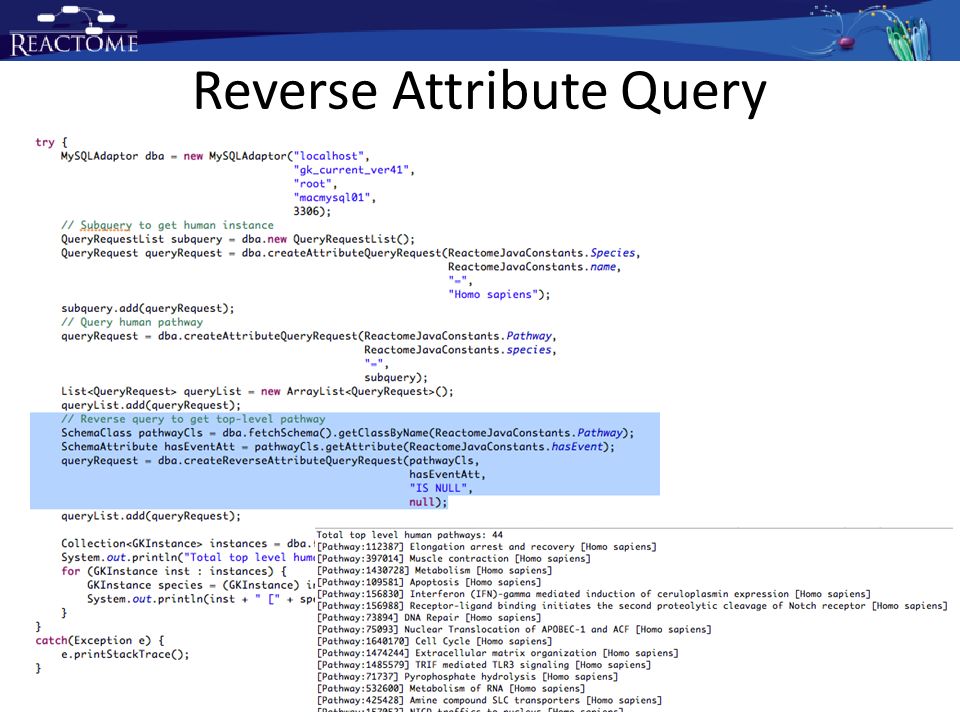Image resolution: width=960 pixels, height=720 pixels.
Task: Click the null); argument line
Action: coord(428,502)
